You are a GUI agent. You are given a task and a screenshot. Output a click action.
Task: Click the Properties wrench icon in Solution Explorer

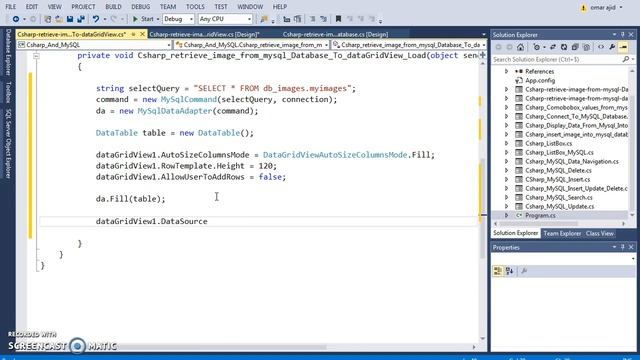[x=612, y=47]
